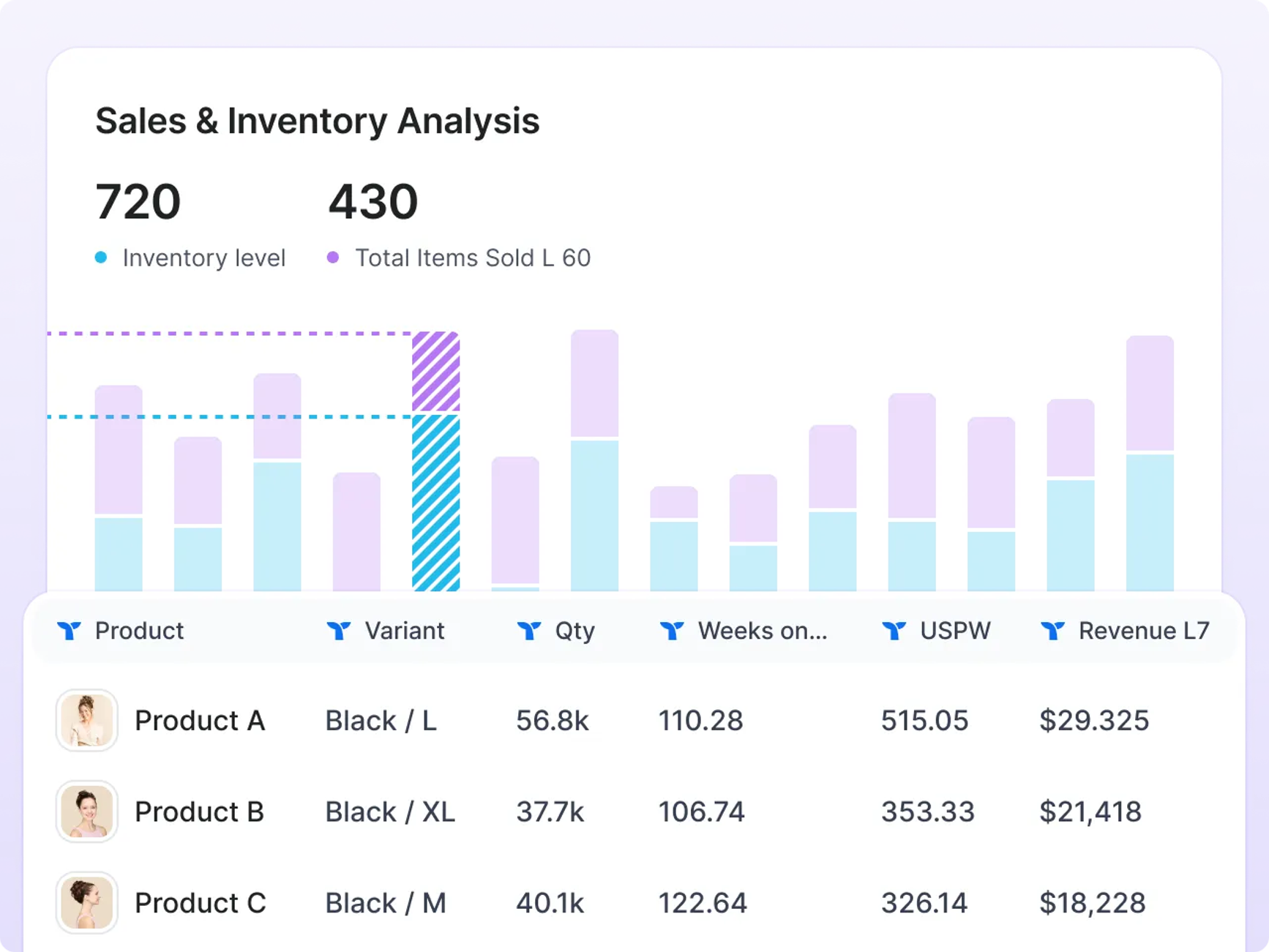
Task: Click the filter icon beside Weeks on column
Action: (672, 630)
